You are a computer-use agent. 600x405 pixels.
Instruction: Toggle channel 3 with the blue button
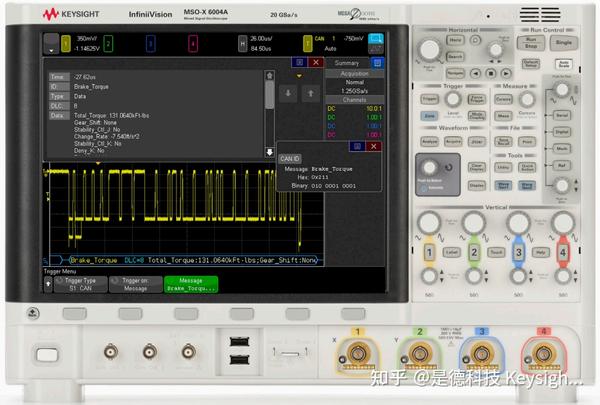519,252
